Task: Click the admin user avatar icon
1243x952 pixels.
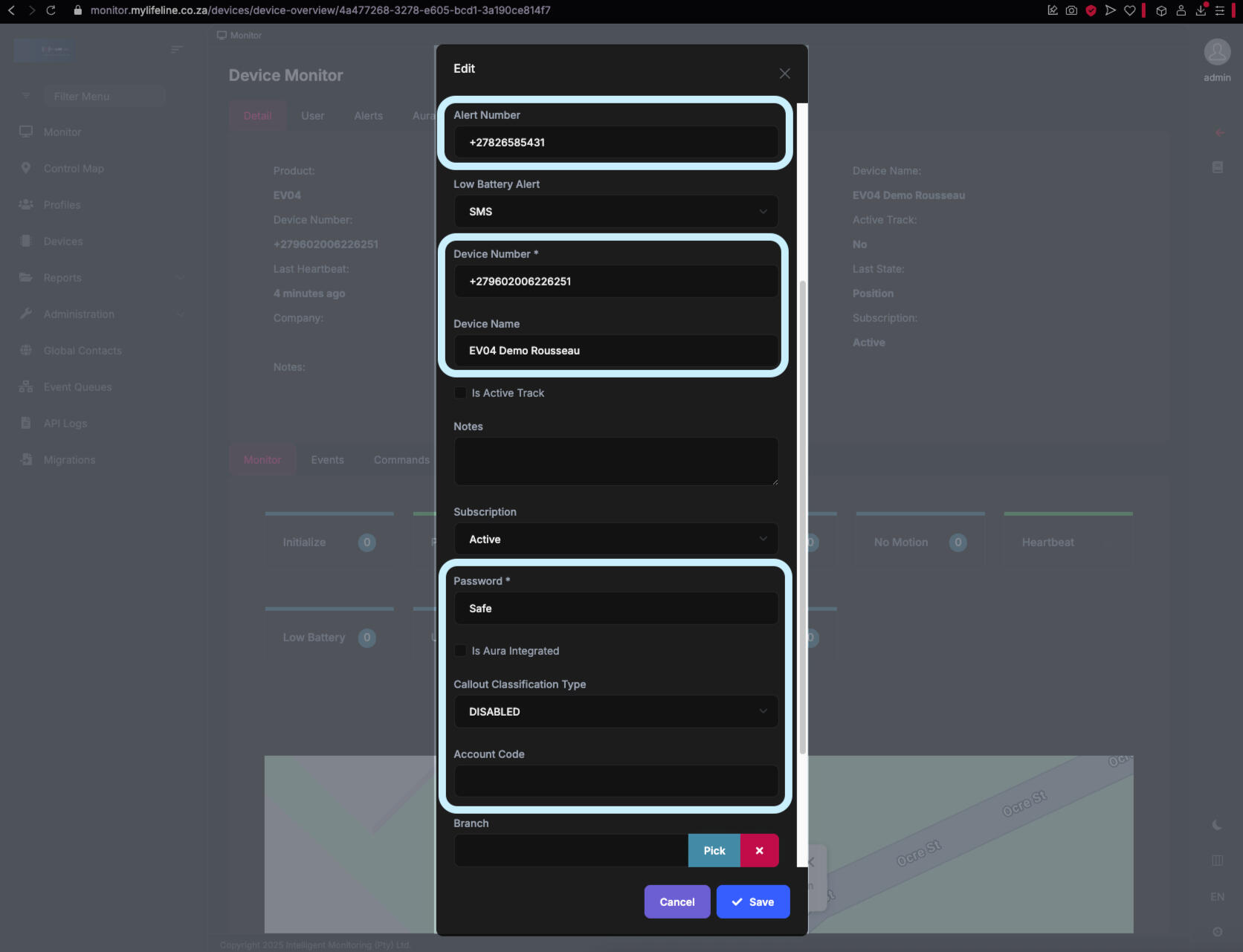Action: [1217, 52]
